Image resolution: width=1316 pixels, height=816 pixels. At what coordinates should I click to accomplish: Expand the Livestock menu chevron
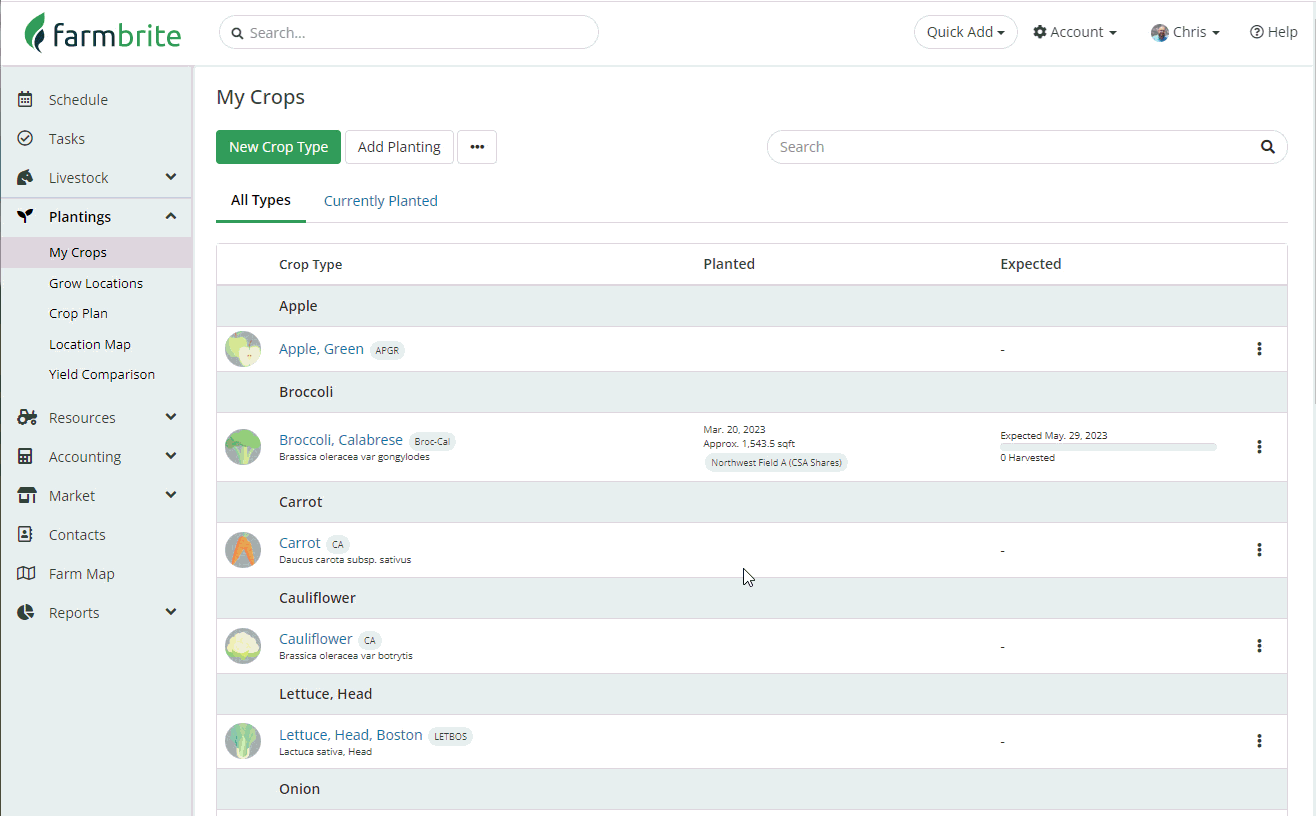(x=171, y=177)
